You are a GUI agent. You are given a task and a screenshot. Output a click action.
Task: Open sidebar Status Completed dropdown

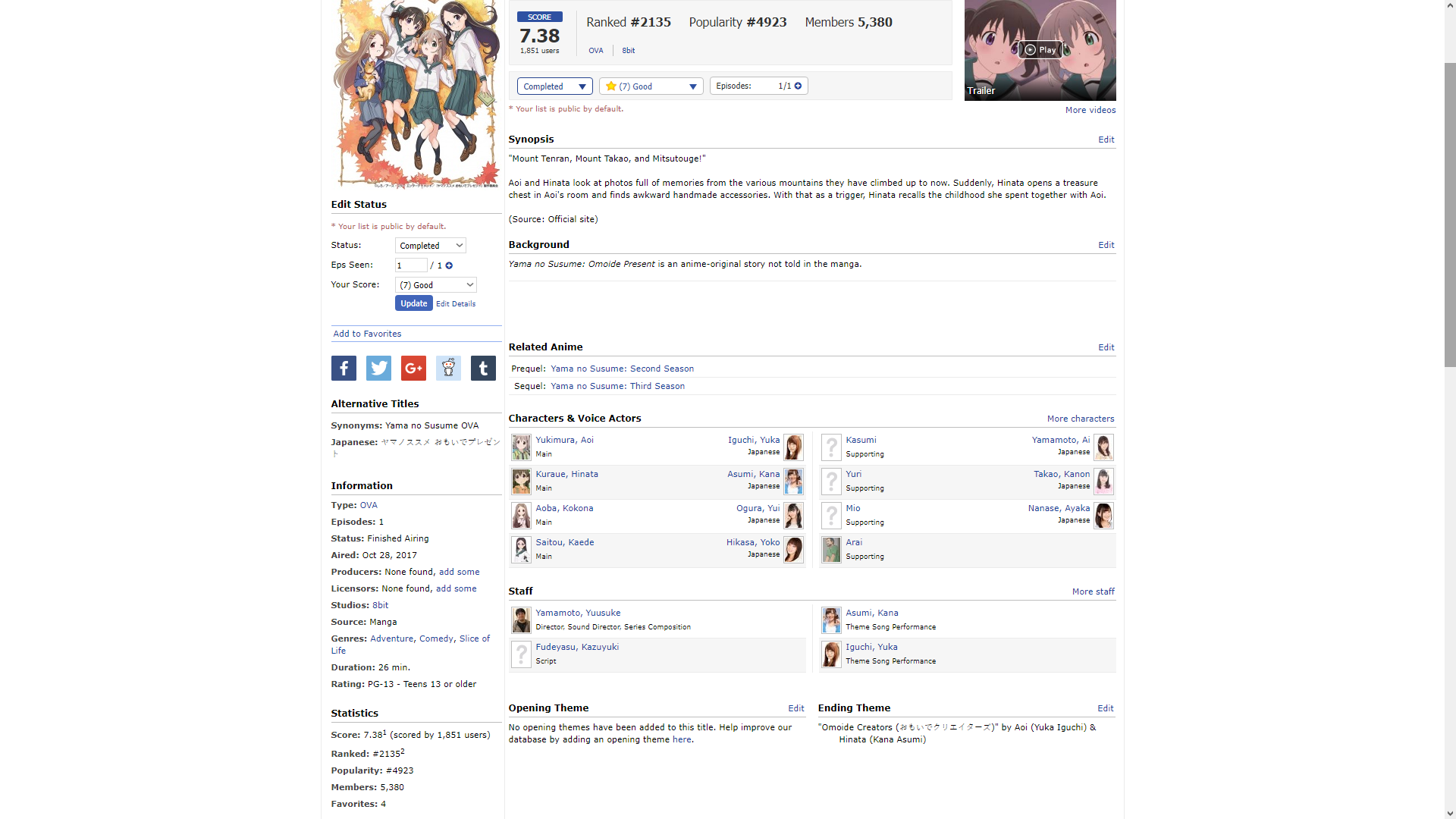click(x=430, y=246)
